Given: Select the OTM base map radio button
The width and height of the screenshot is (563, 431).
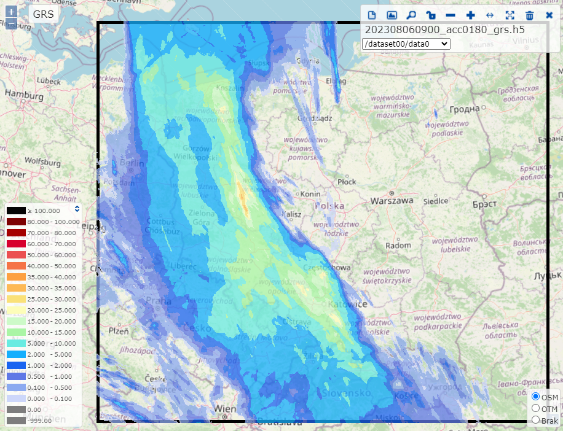Looking at the screenshot, I should coord(536,408).
